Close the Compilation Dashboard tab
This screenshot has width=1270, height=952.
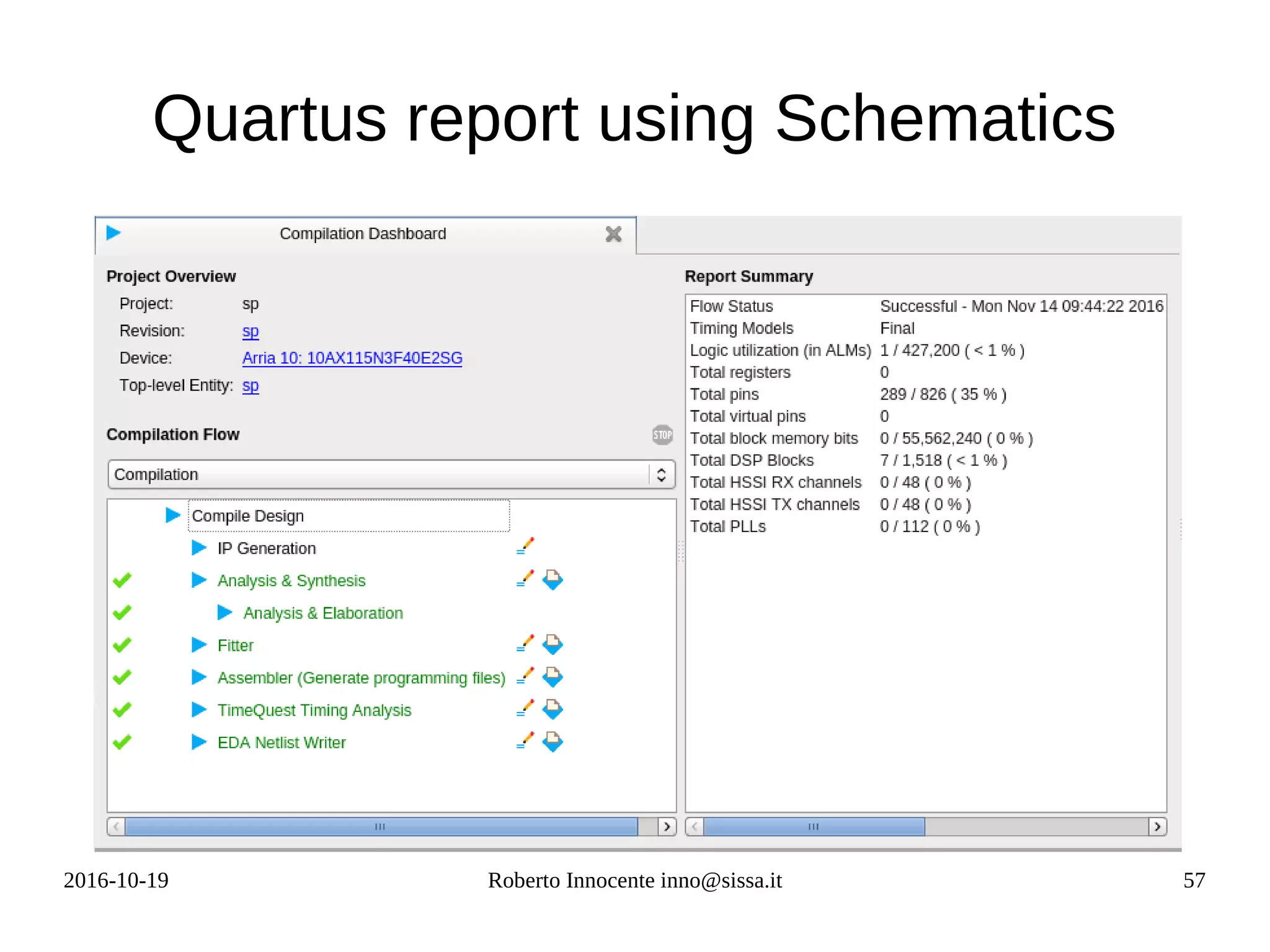613,234
